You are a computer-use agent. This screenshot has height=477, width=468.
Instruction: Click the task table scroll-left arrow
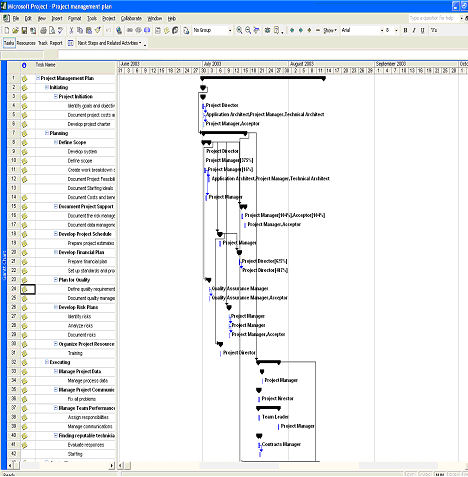(x=10, y=465)
